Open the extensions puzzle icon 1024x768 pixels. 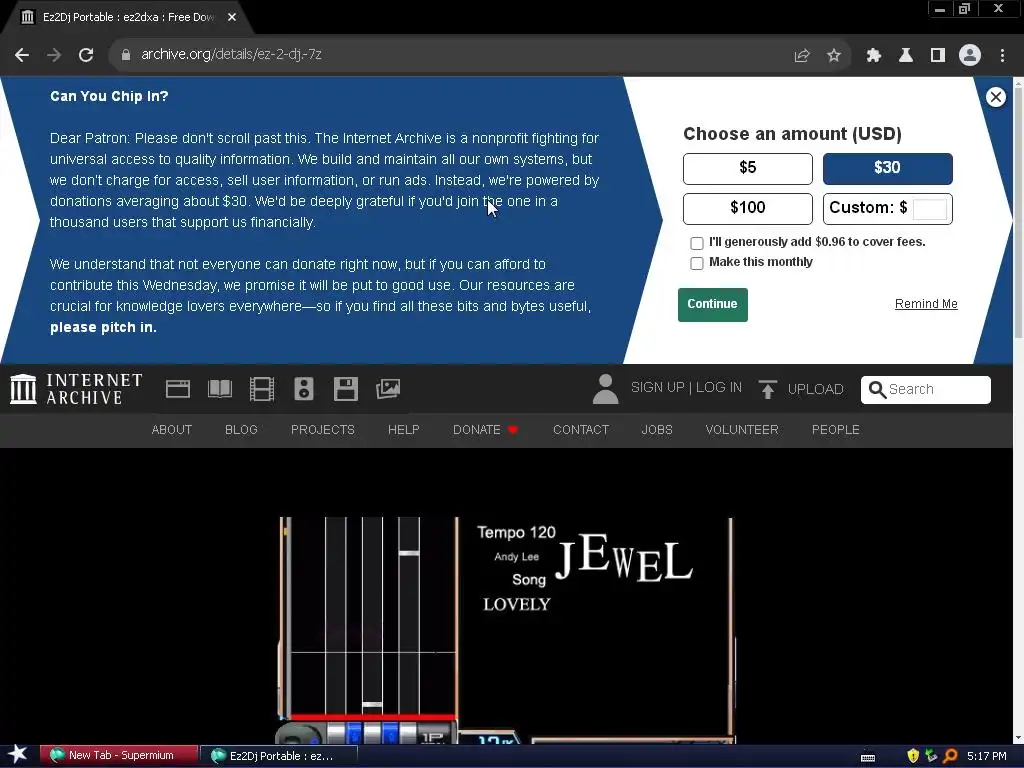click(x=874, y=55)
